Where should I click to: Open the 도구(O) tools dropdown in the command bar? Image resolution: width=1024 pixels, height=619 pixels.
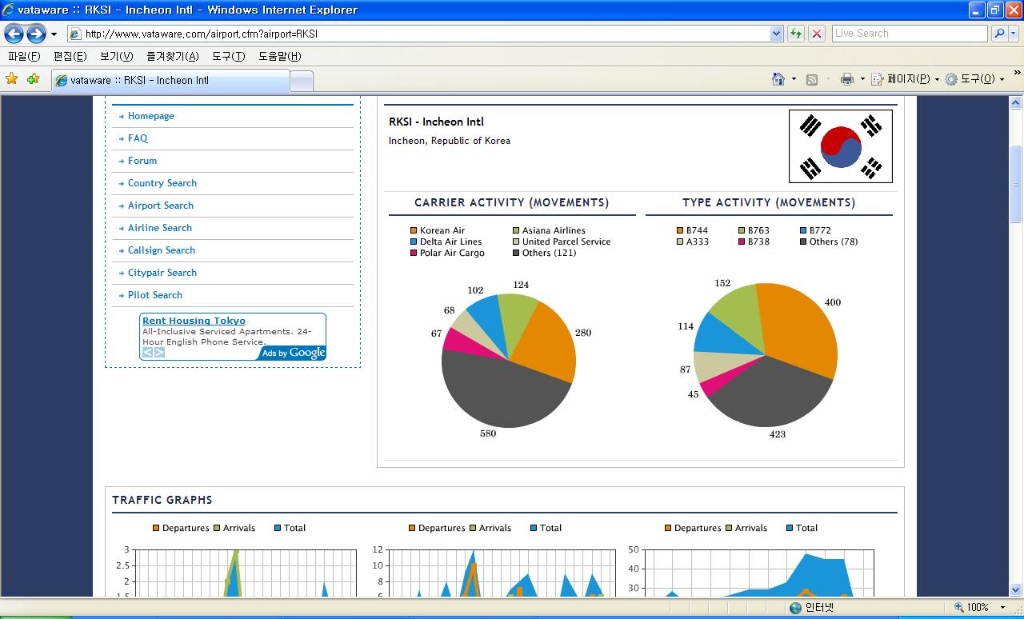tap(975, 79)
